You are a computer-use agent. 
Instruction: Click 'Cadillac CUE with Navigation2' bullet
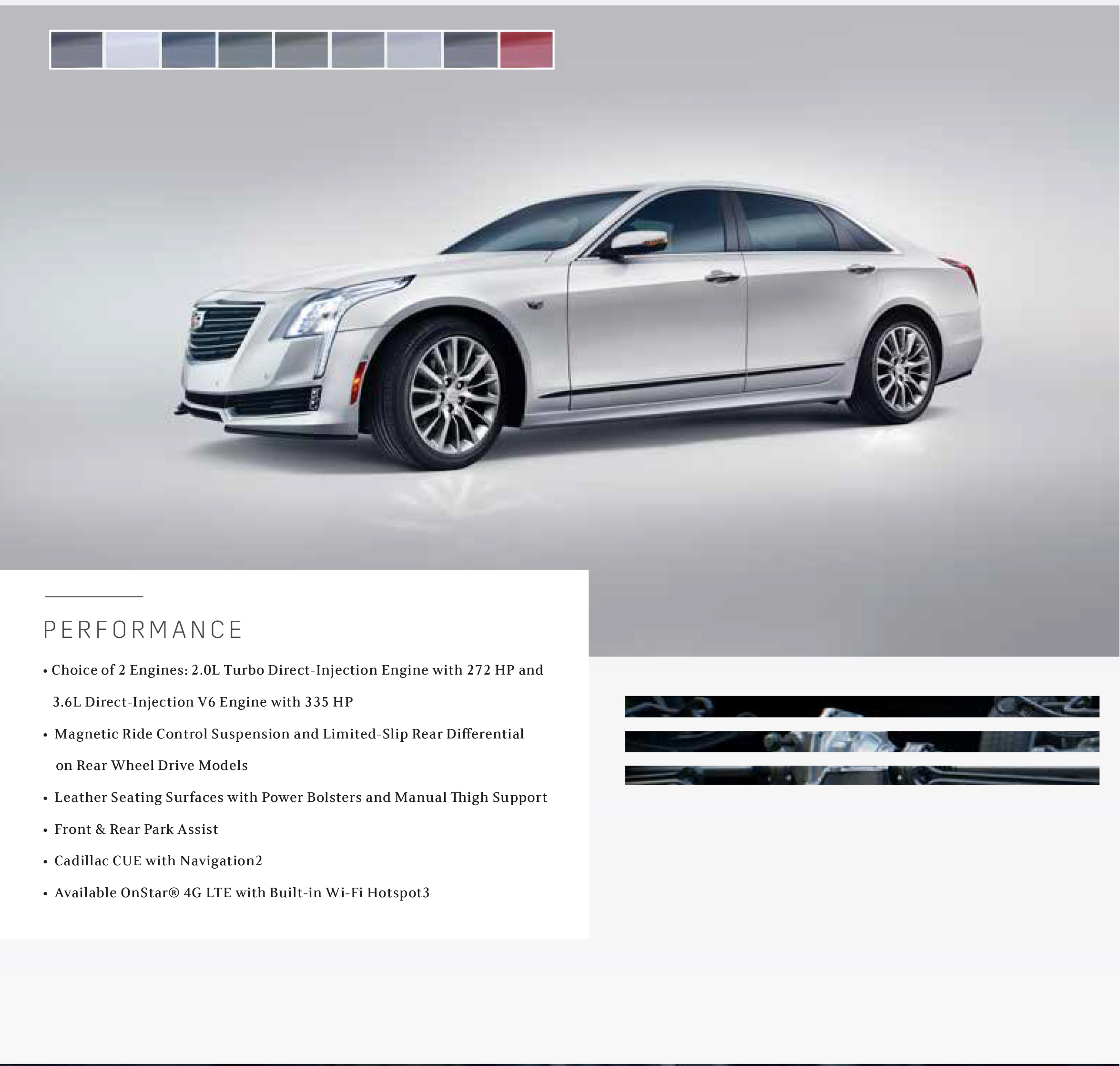click(153, 861)
